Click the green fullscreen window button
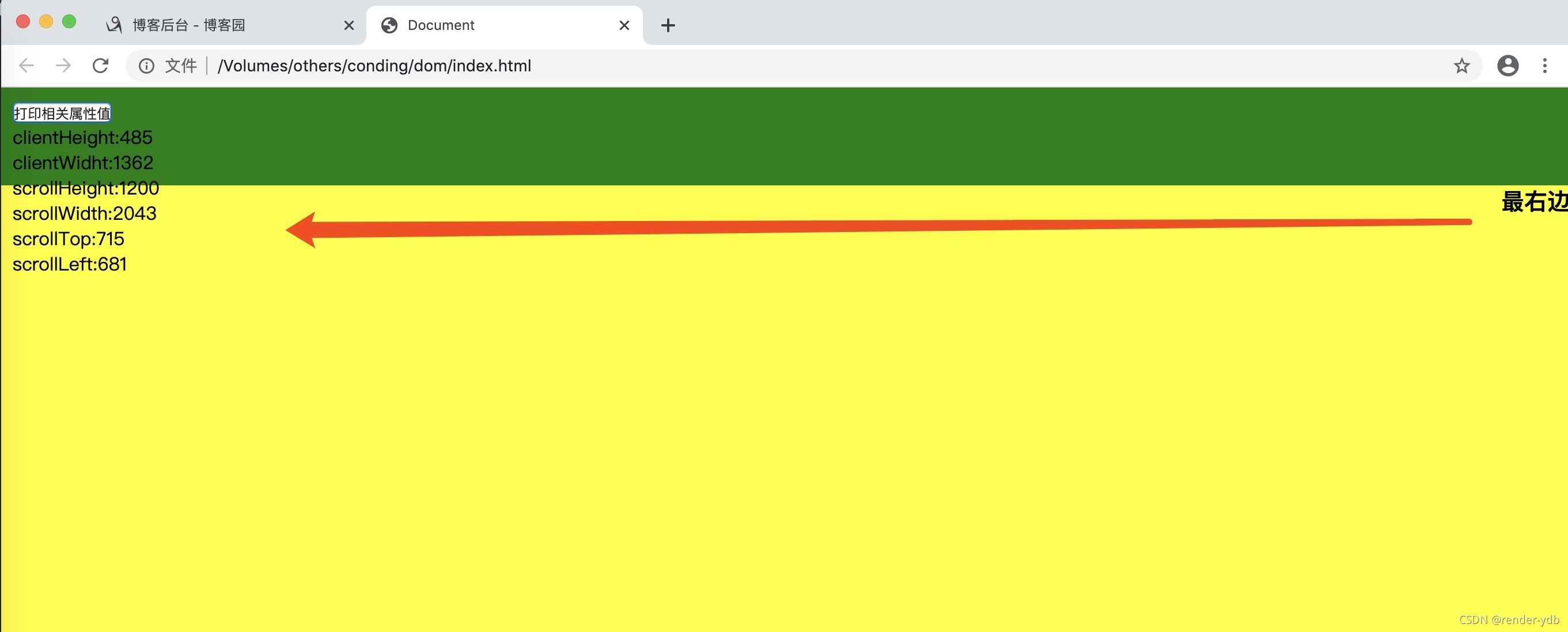The image size is (1568, 632). point(69,21)
